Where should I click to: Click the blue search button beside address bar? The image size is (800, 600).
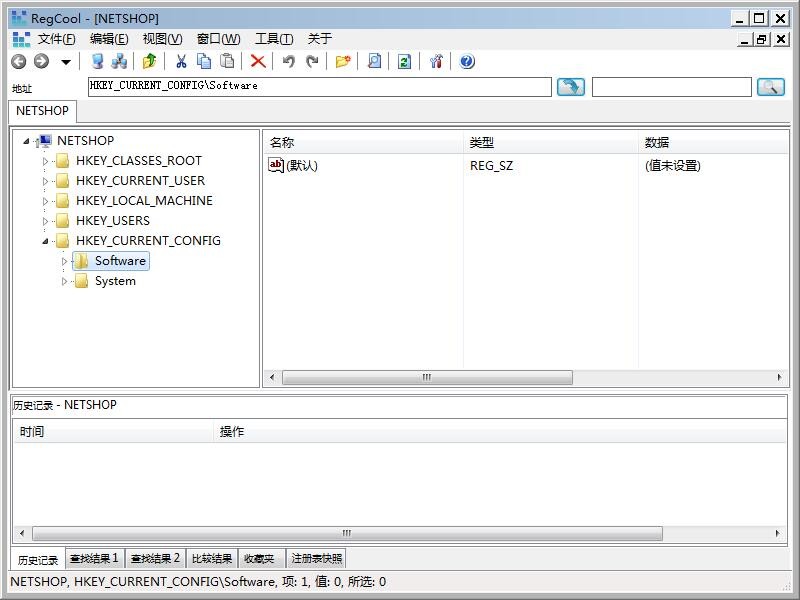pos(569,87)
